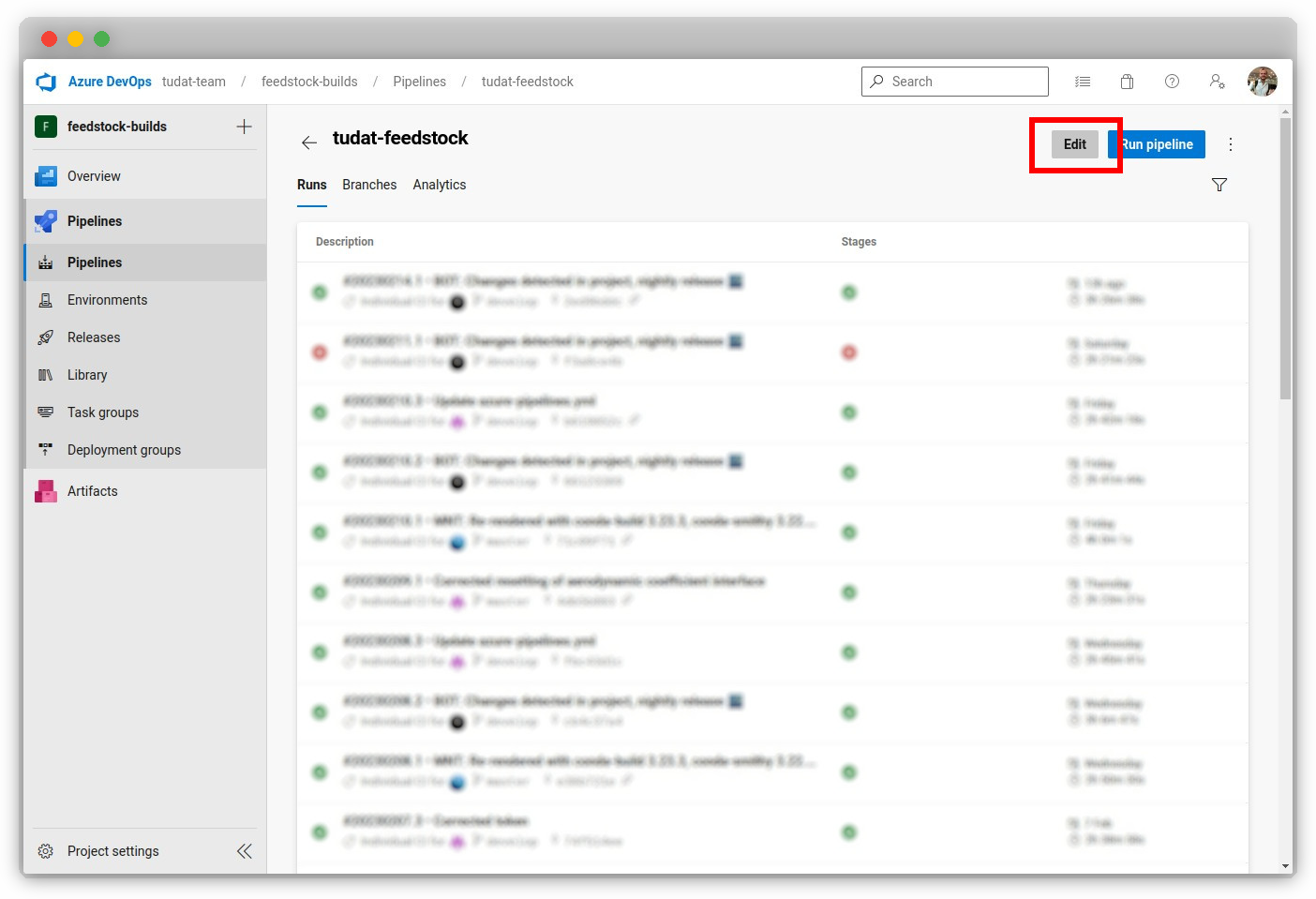Open Releases in the sidebar
The image size is (1316, 899).
[144, 337]
